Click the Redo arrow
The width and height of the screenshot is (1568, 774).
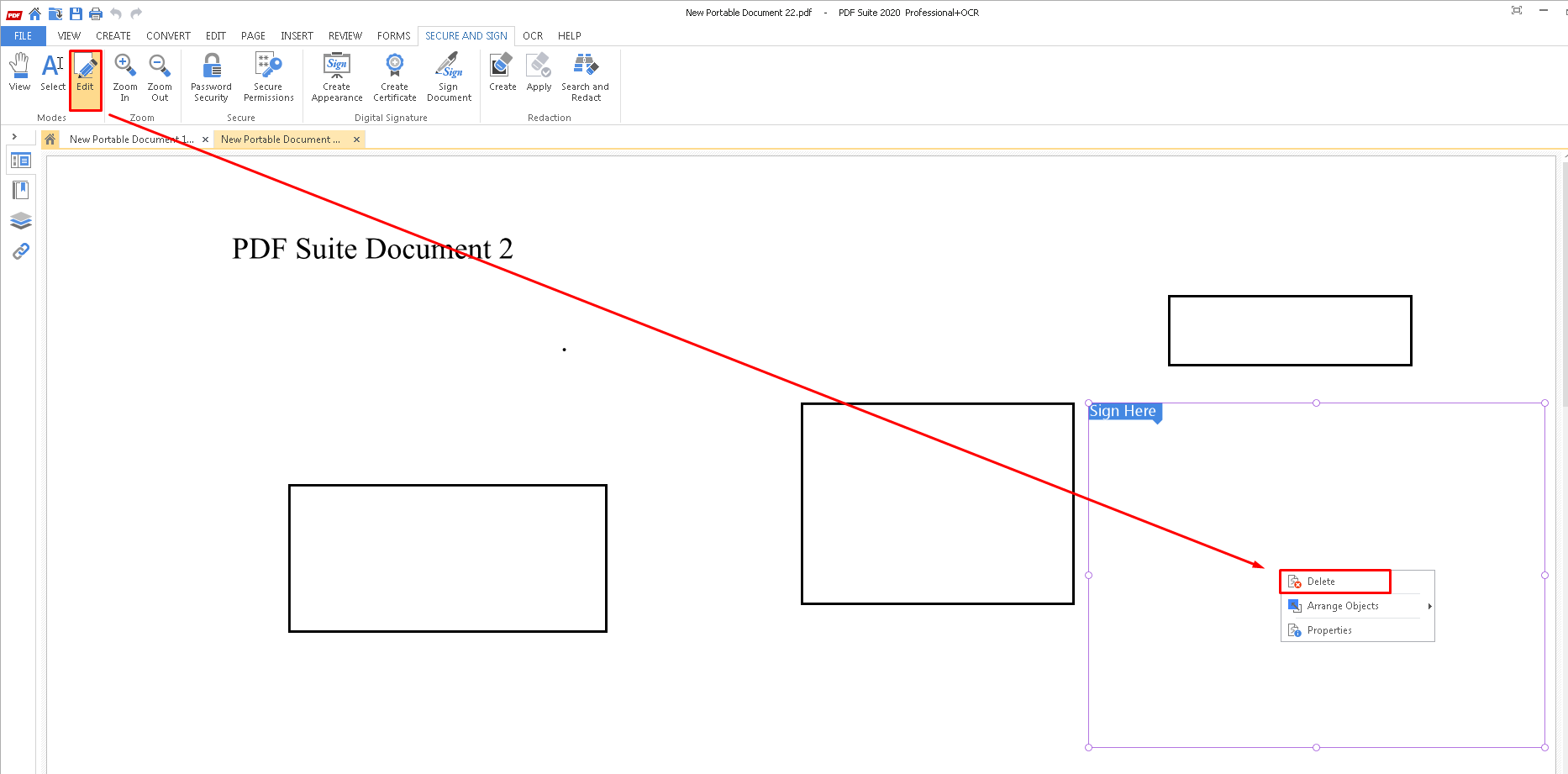[x=136, y=13]
